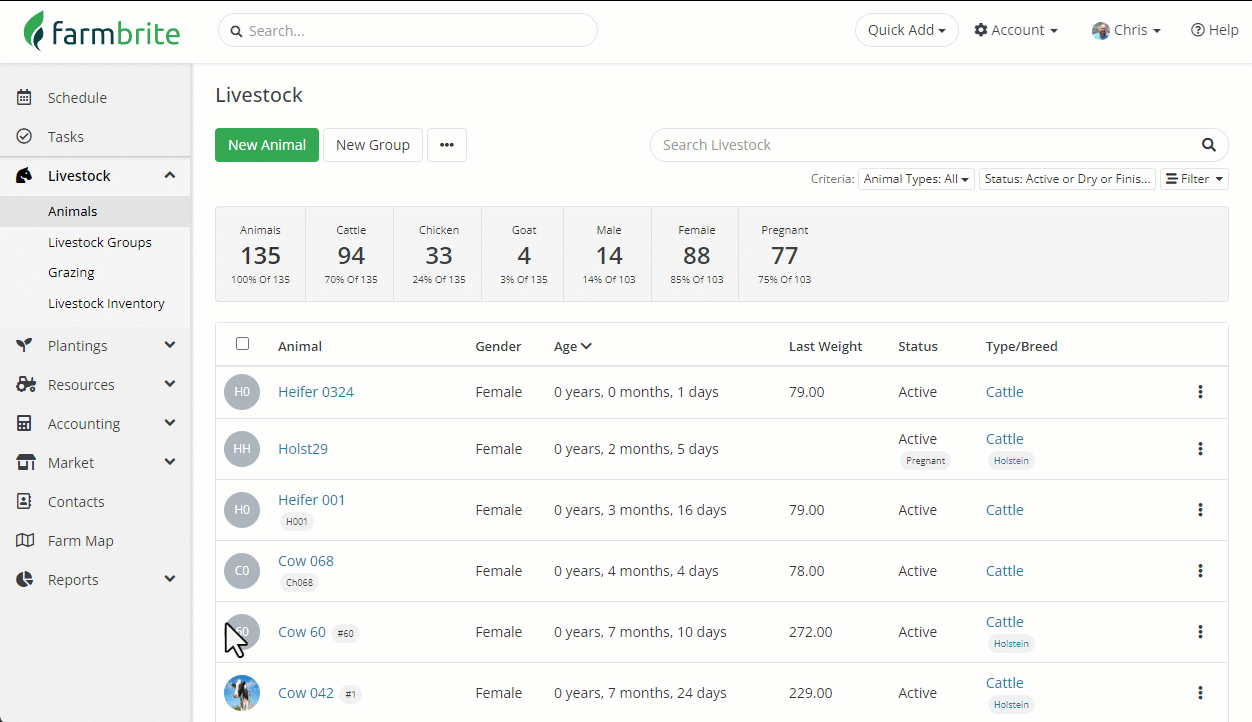Screen dimensions: 1252x722
Task: Open the Chris user dropdown
Action: (x=1127, y=30)
